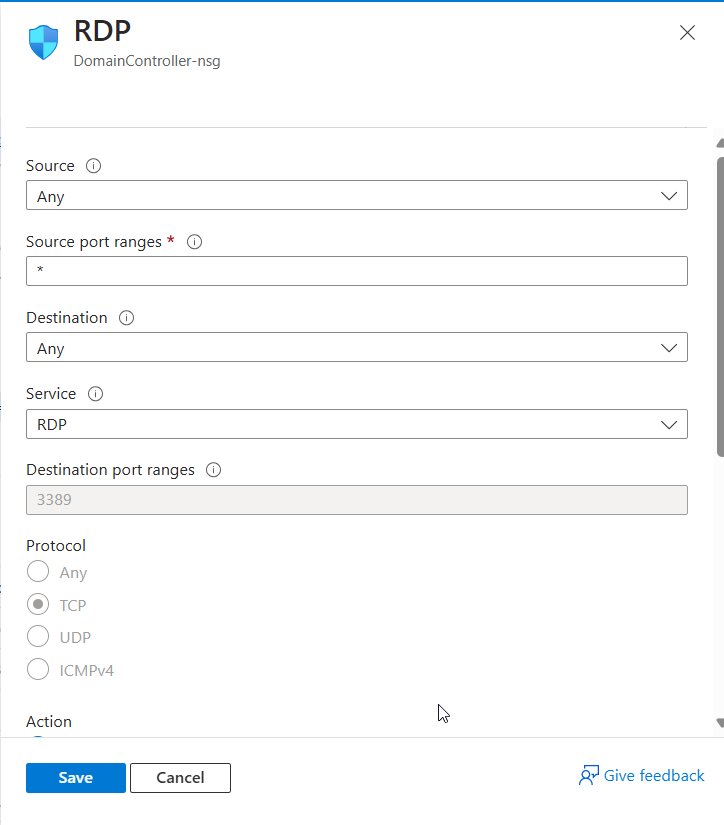Screen dimensions: 724x825
Task: Close the RDP rule panel
Action: (x=687, y=33)
